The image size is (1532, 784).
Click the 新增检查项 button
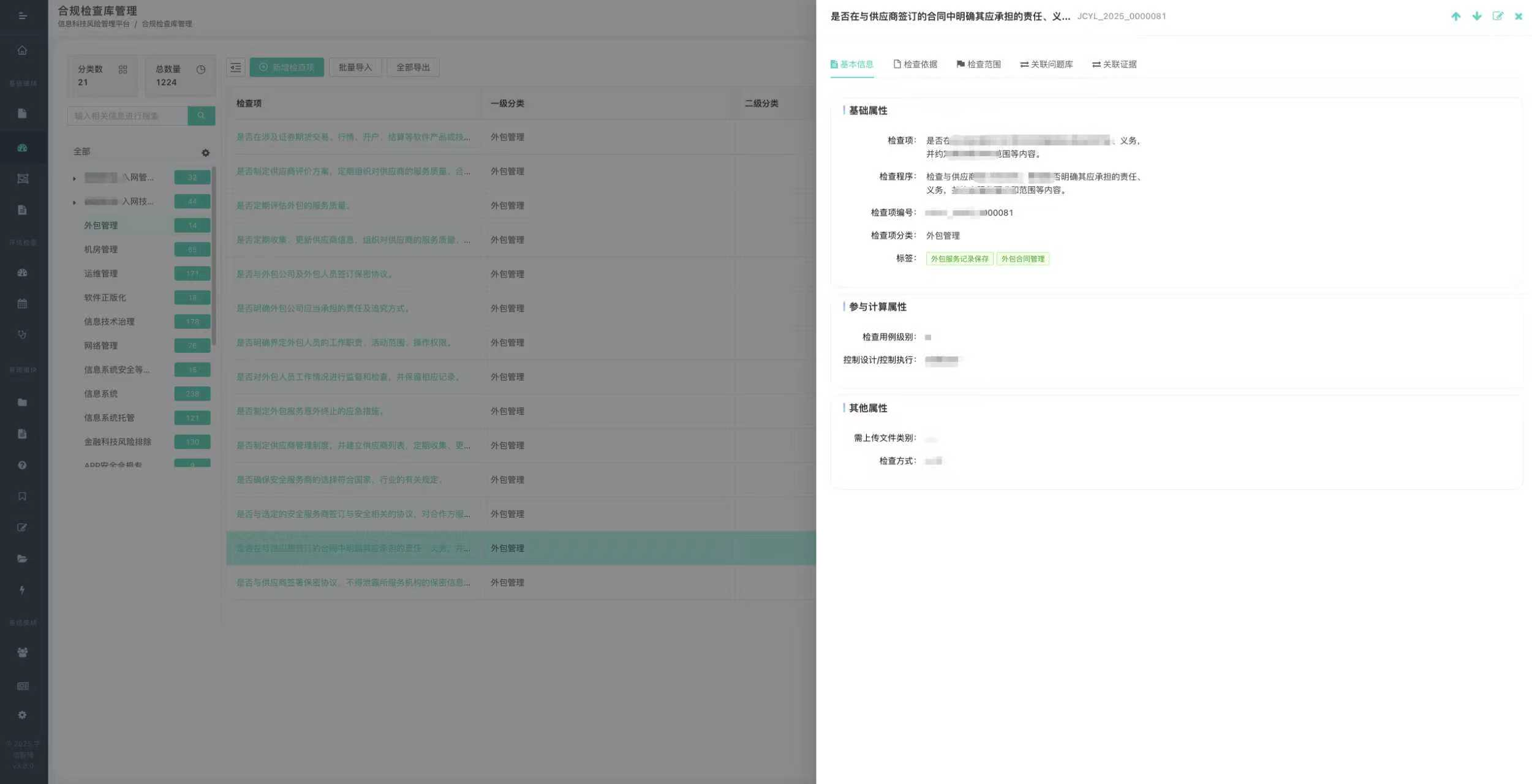(287, 67)
